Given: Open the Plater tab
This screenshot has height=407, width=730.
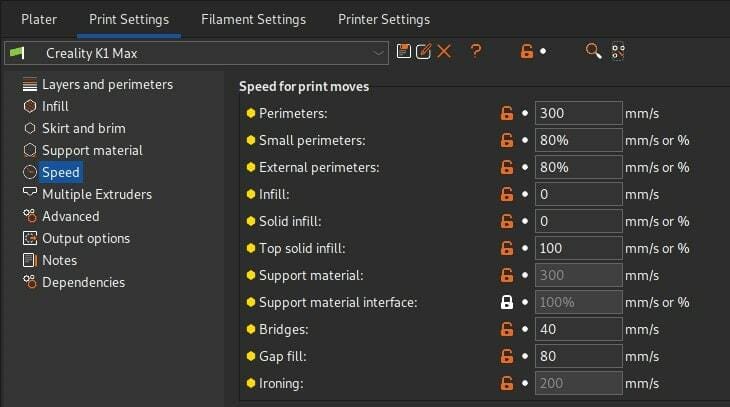Looking at the screenshot, I should coord(39,19).
